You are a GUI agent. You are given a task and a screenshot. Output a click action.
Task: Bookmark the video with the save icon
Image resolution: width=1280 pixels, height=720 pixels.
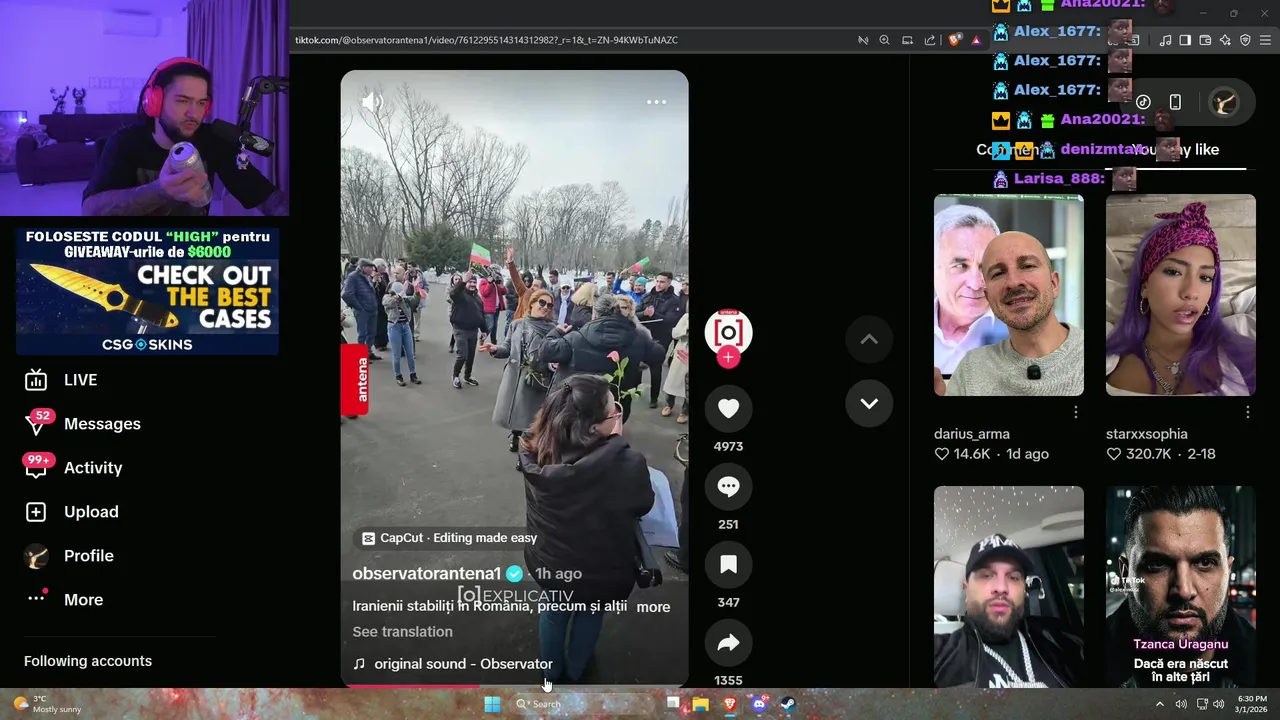click(728, 564)
